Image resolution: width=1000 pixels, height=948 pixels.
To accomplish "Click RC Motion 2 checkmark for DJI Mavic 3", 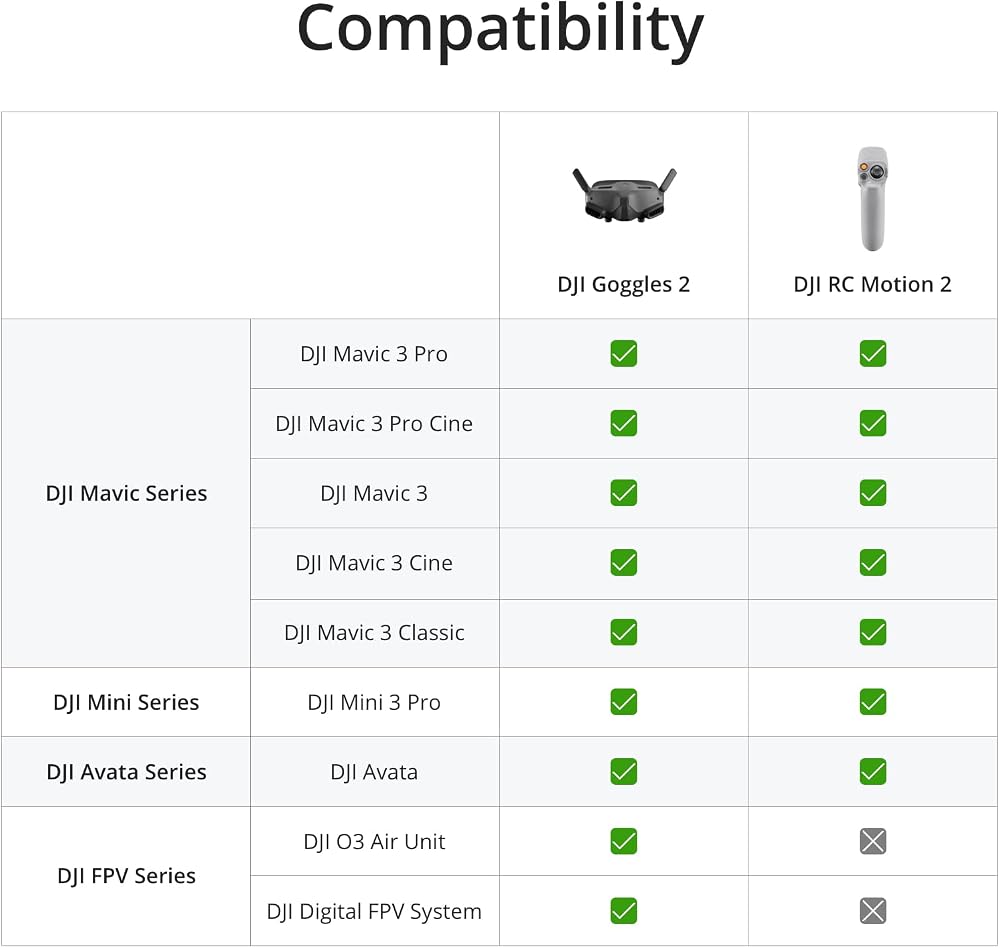I will point(872,493).
